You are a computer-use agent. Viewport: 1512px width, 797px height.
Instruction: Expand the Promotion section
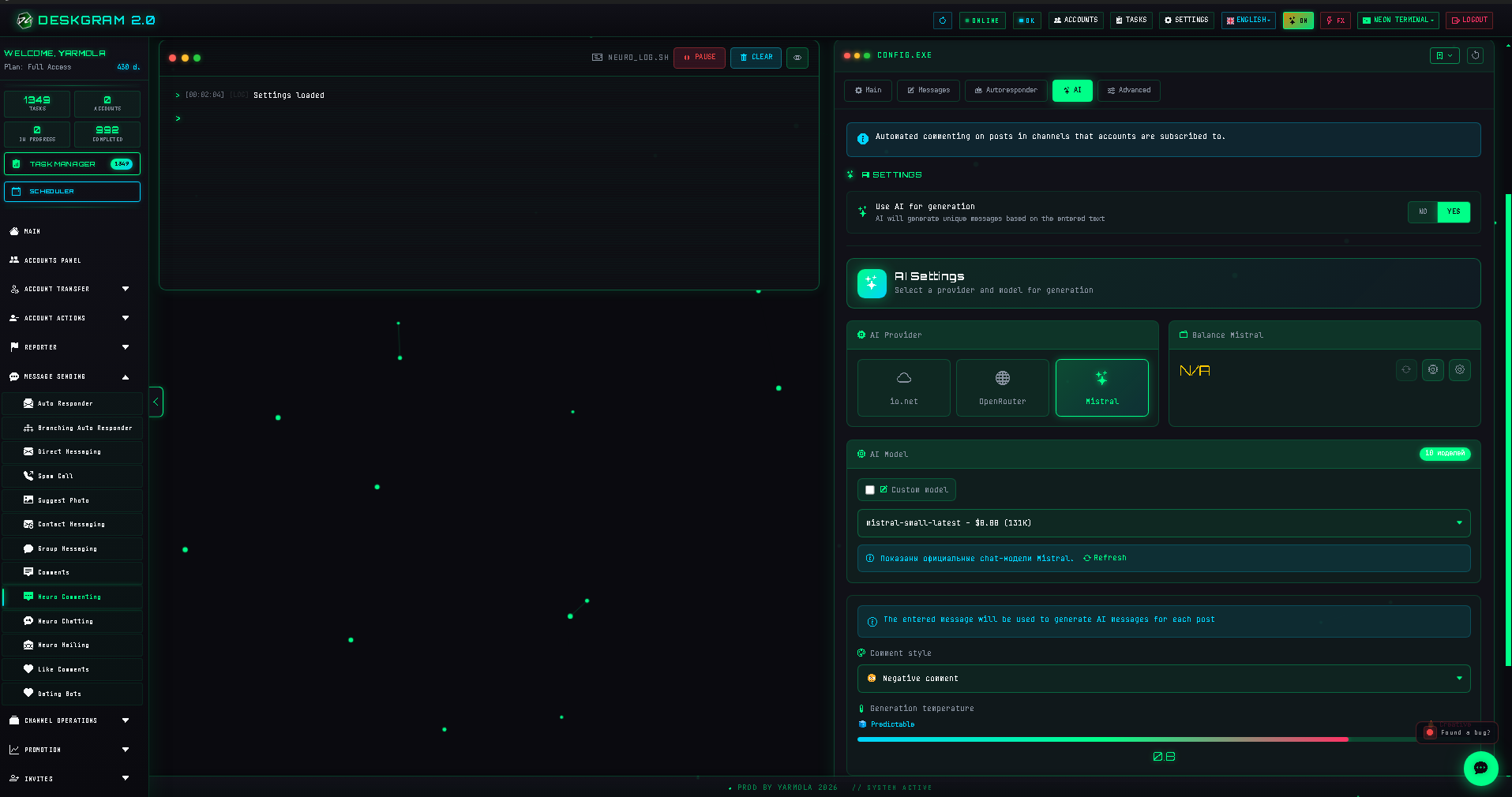[72, 750]
